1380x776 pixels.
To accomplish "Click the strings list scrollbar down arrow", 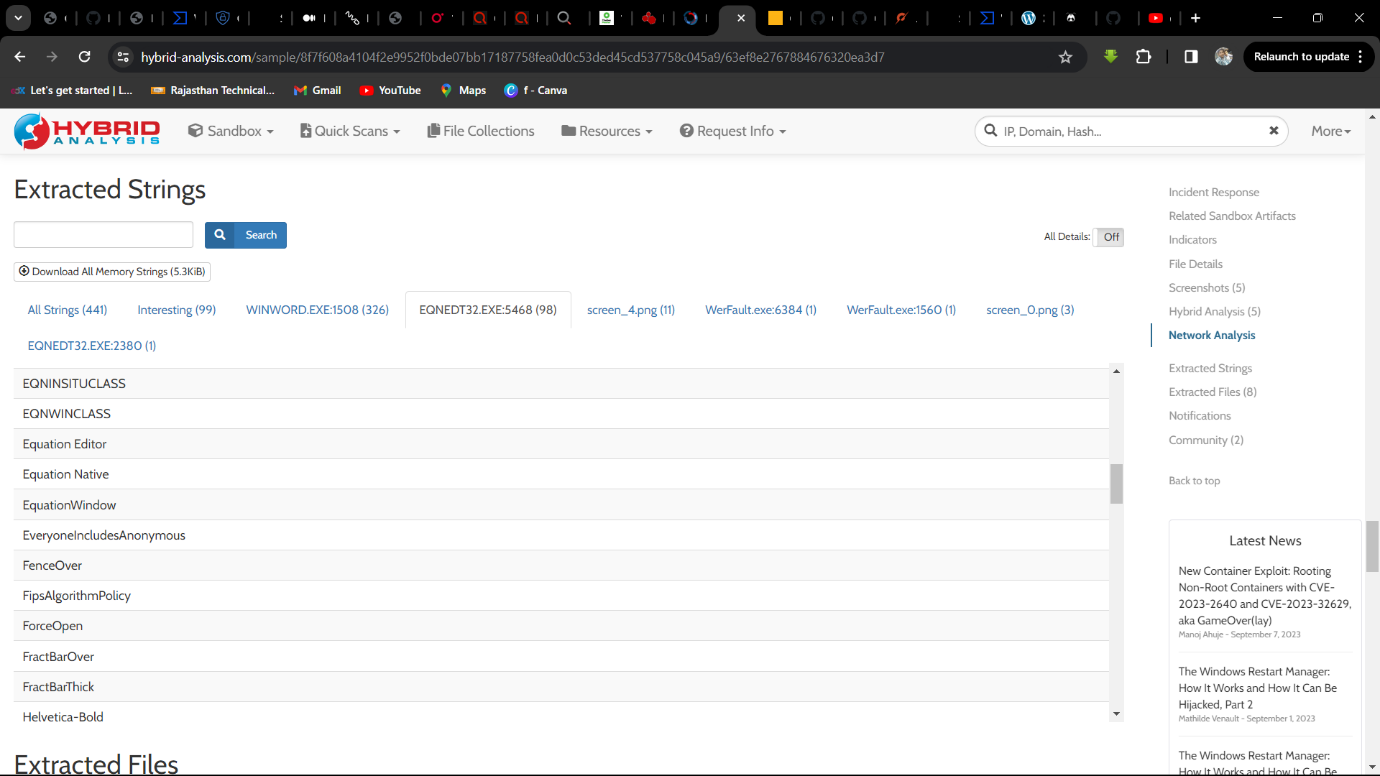I will click(1117, 714).
